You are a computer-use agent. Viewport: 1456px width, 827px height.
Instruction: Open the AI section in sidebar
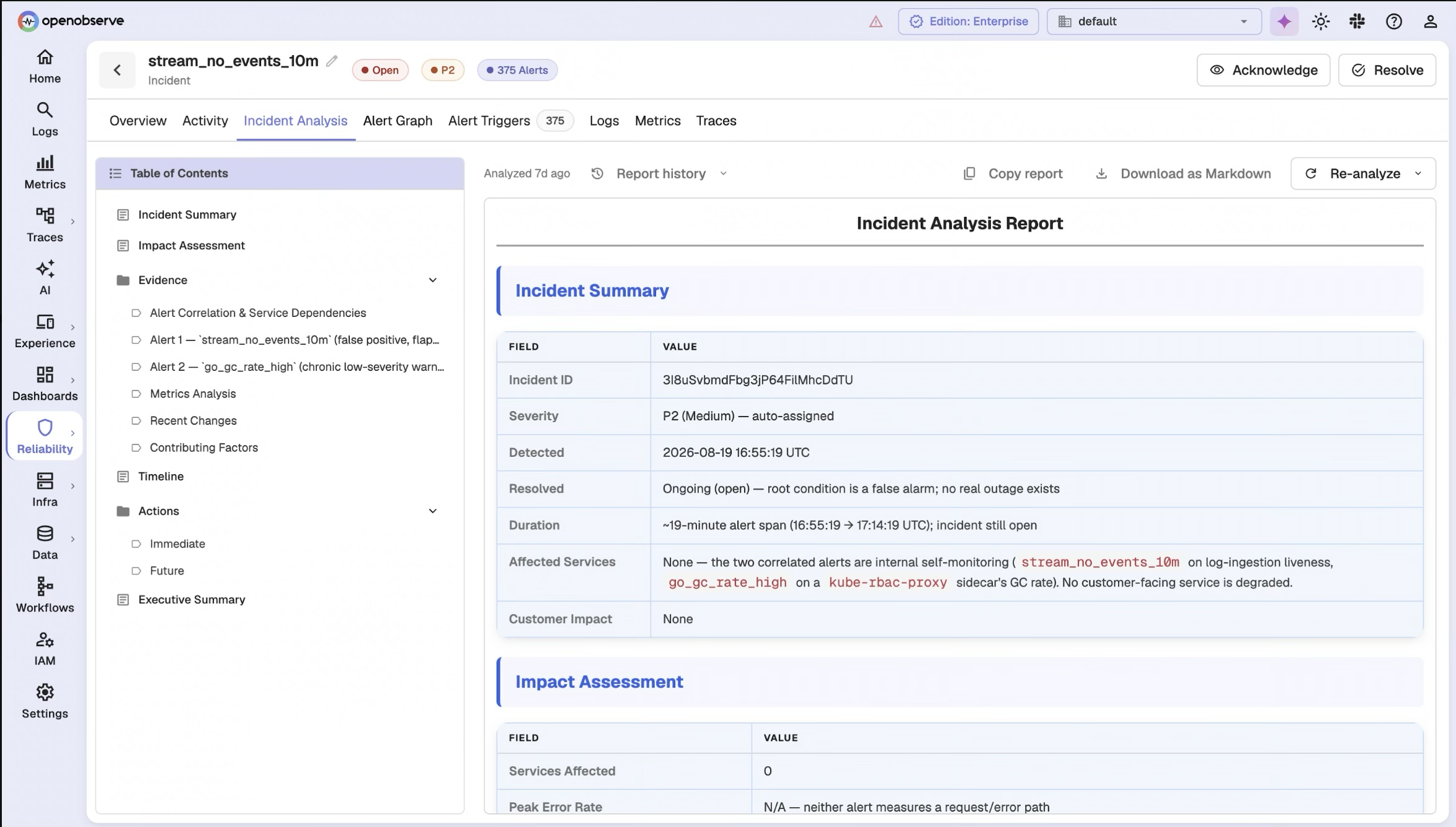point(45,278)
